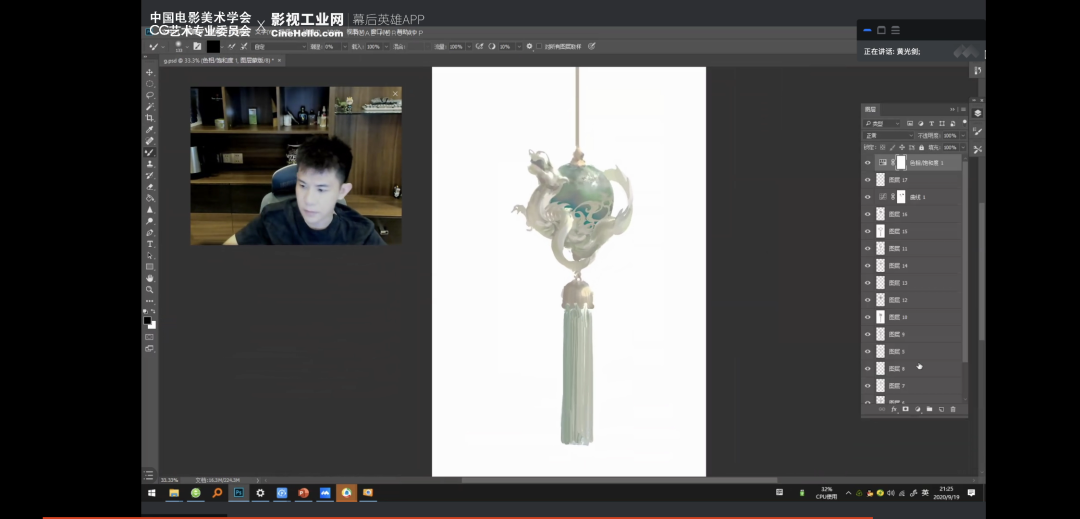This screenshot has height=519, width=1080.
Task: Choose the Horizontal Type tool
Action: point(150,244)
